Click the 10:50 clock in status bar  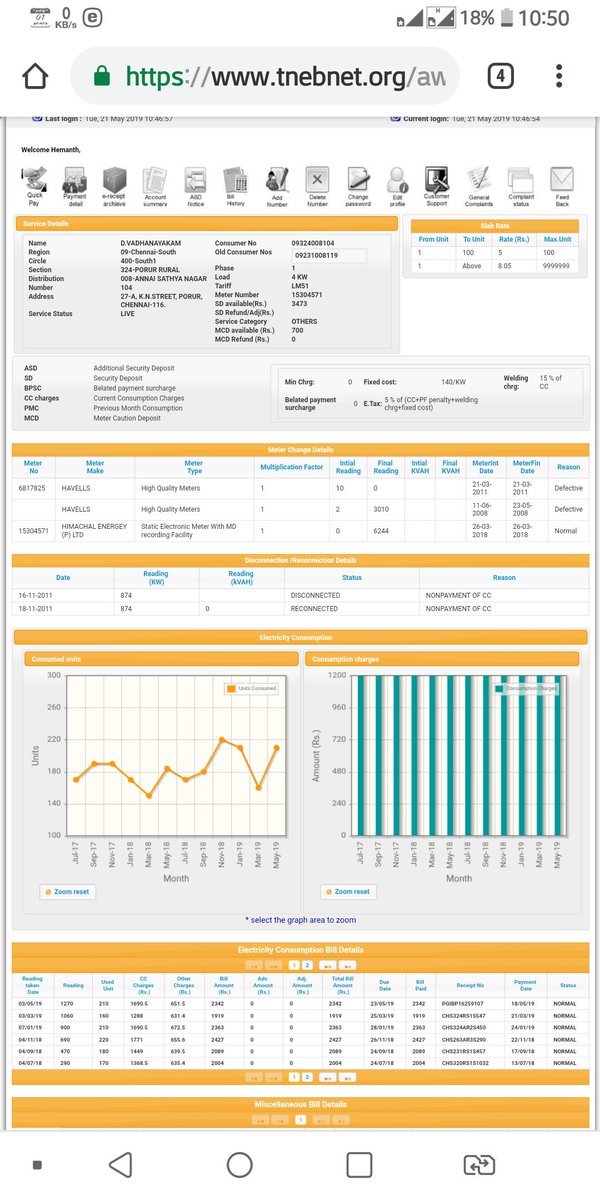545,18
